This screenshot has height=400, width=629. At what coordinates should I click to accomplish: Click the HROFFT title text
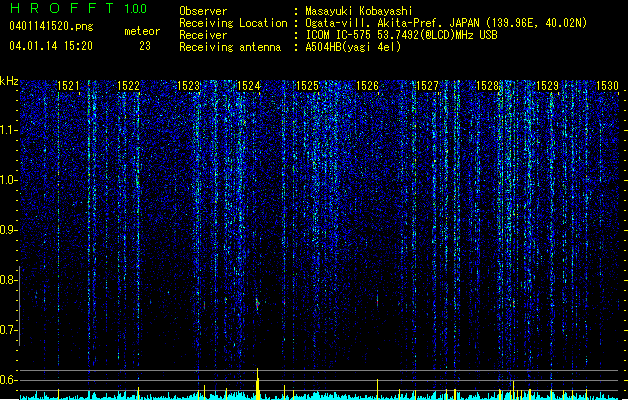point(63,8)
